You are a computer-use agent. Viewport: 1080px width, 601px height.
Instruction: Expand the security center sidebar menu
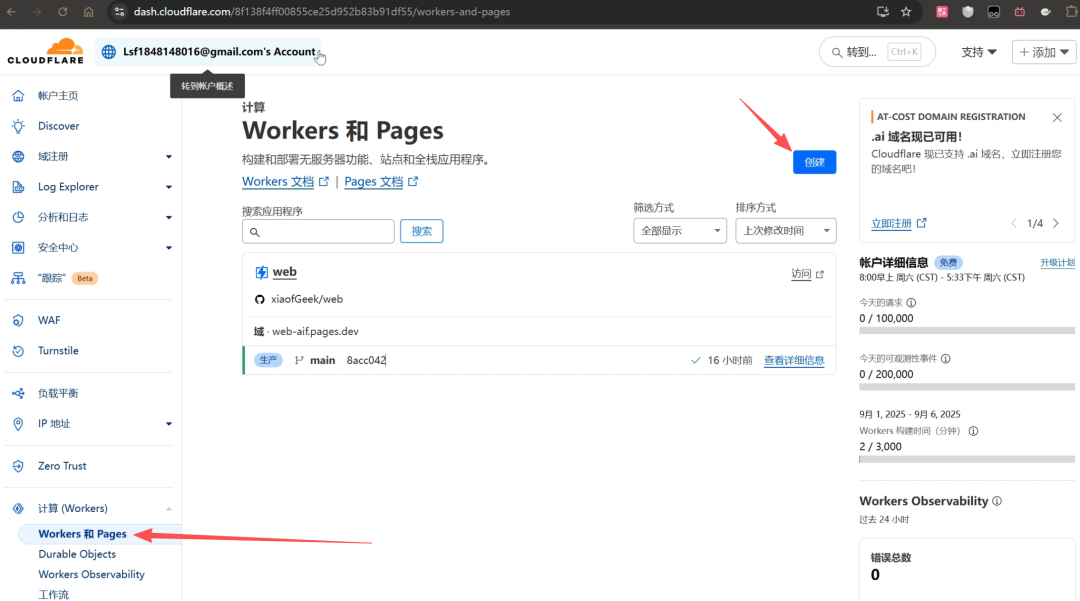point(169,248)
